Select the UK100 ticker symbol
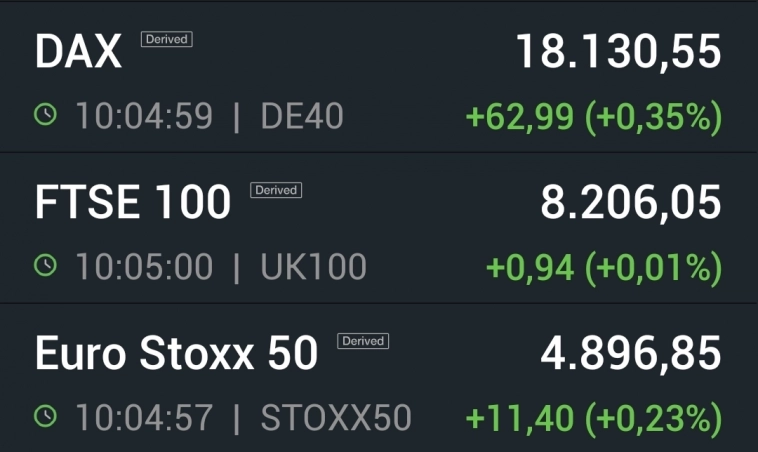Image resolution: width=758 pixels, height=452 pixels. point(313,268)
